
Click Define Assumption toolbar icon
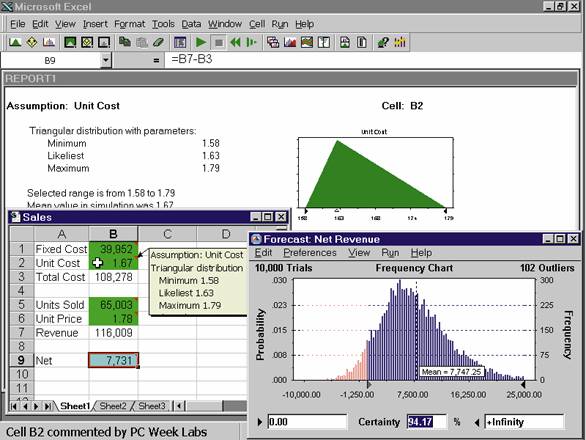(15, 42)
